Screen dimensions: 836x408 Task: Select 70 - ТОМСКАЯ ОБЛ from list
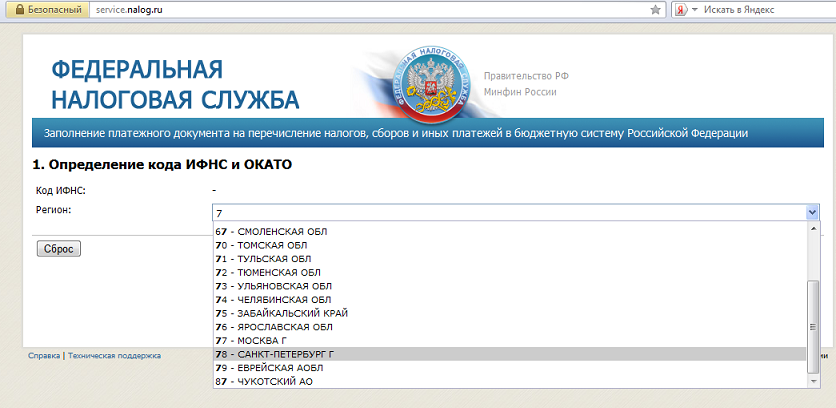(509, 245)
